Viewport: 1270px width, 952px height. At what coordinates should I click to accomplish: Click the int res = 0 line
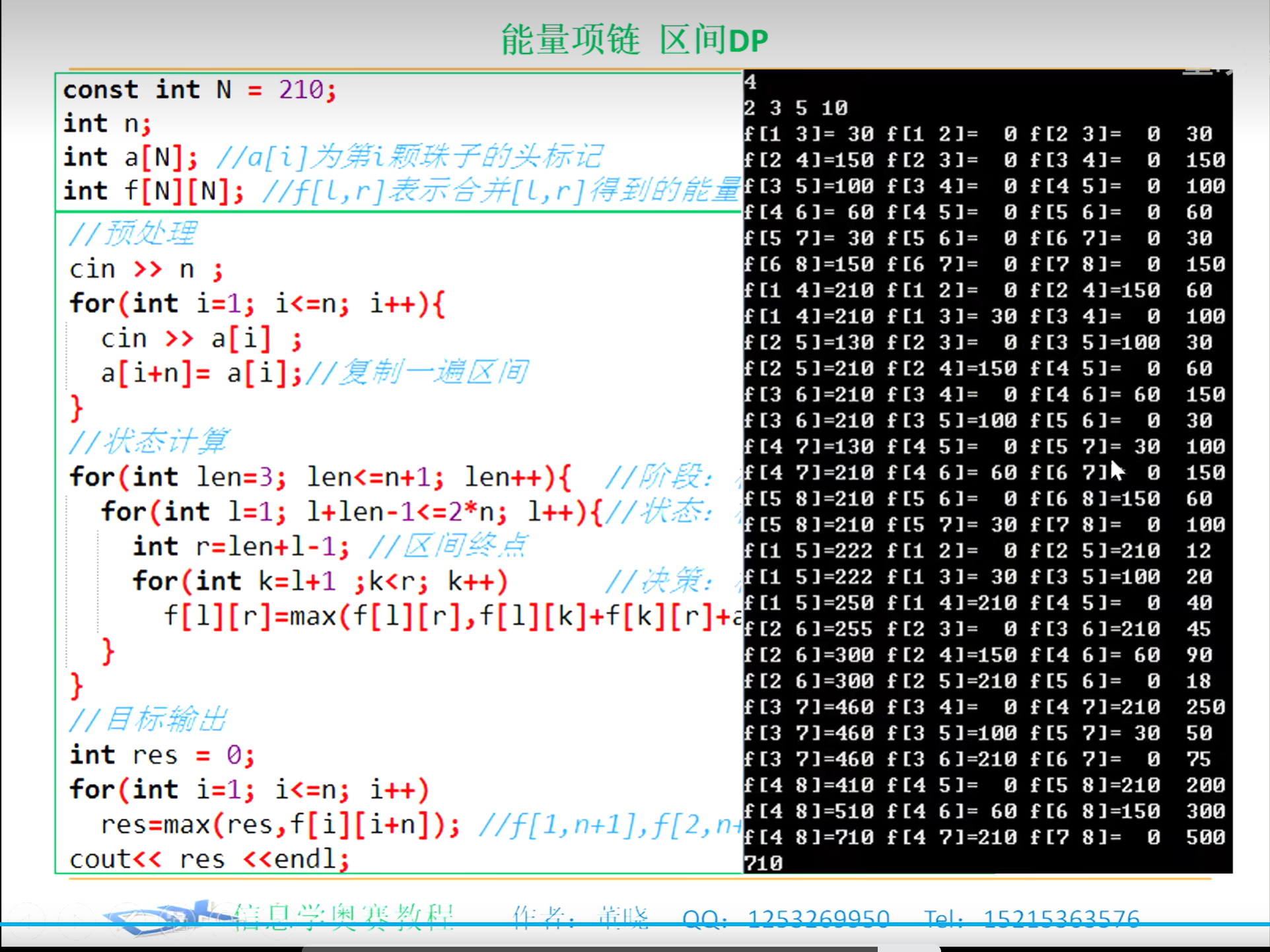pyautogui.click(x=162, y=755)
